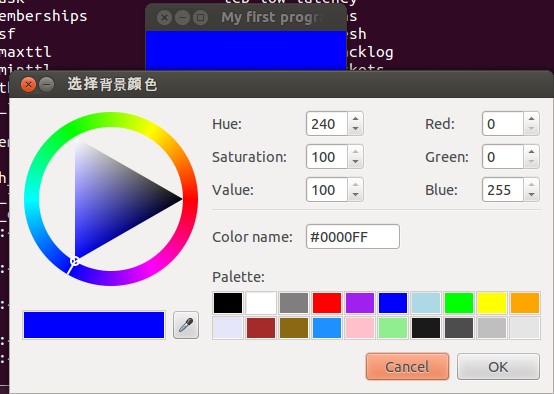Close the color chooser dialog

click(29, 84)
